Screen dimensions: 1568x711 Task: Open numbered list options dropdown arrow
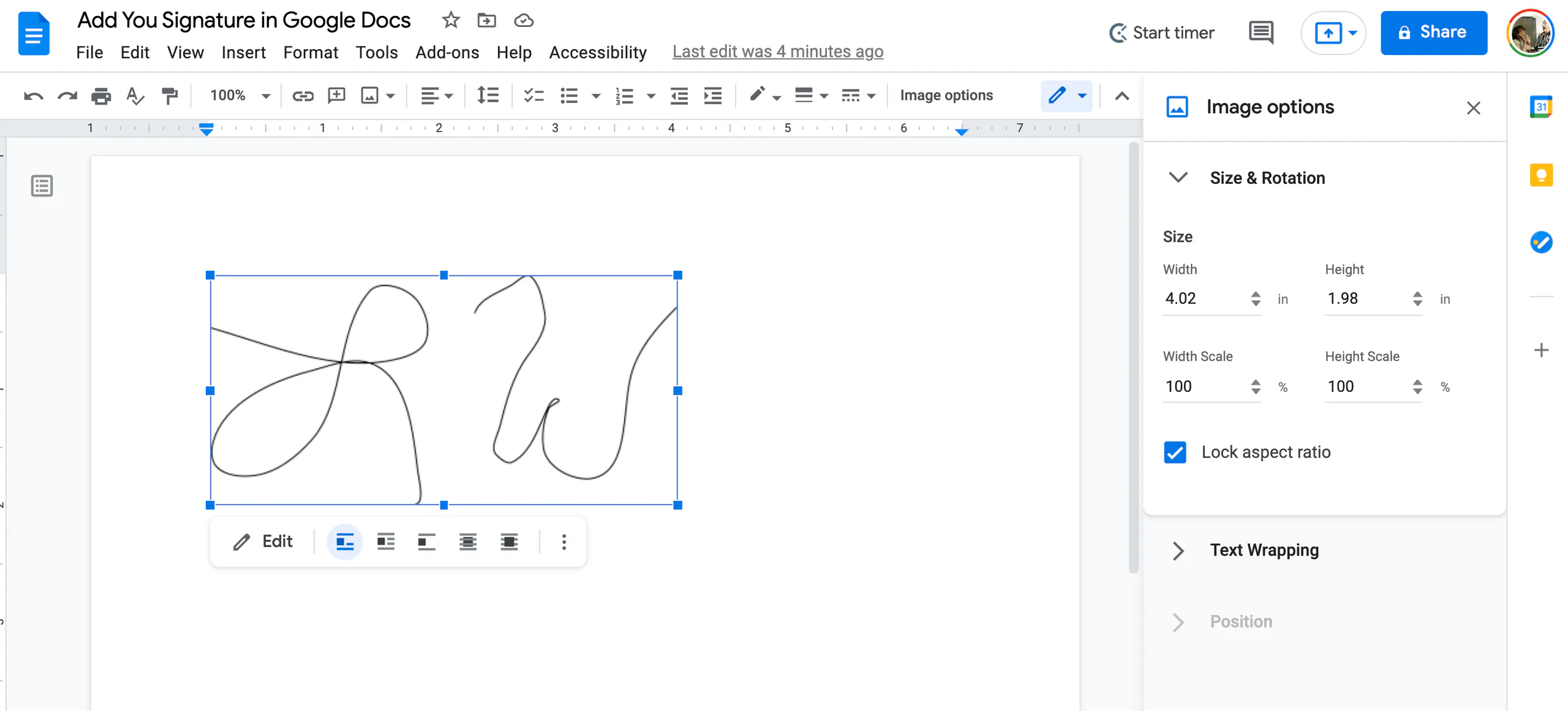tap(651, 96)
